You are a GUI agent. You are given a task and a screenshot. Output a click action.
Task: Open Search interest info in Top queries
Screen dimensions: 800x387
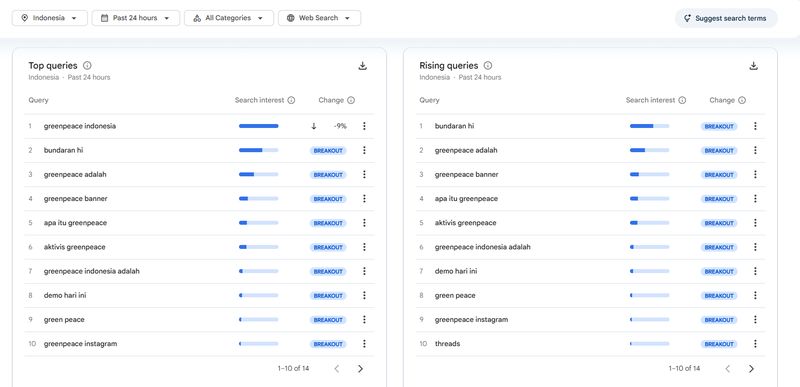[x=291, y=100]
